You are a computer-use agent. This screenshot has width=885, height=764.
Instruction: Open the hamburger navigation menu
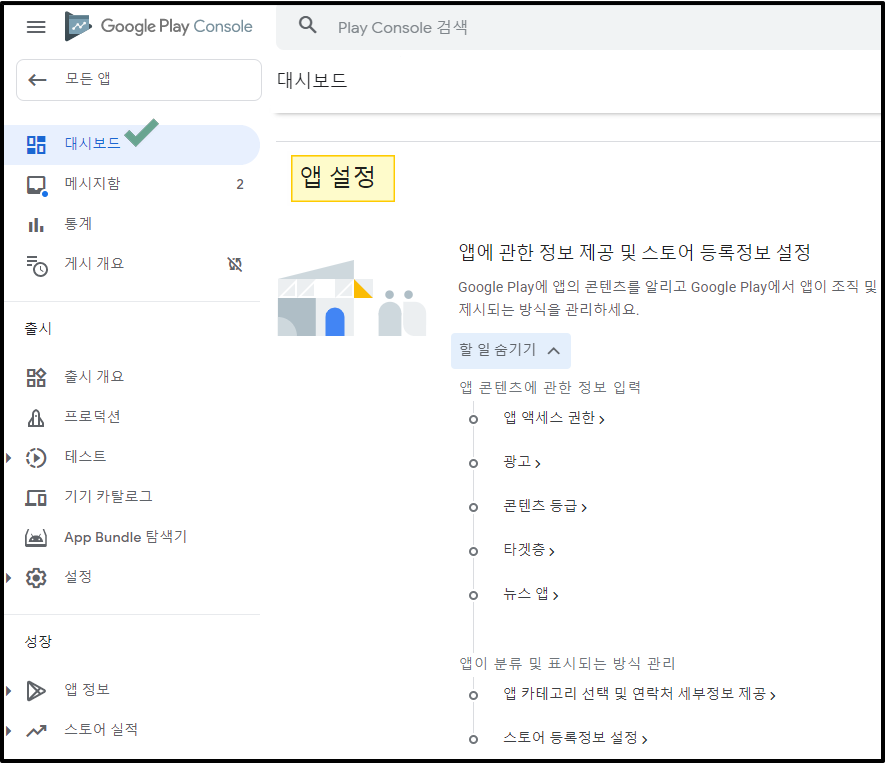pos(36,27)
